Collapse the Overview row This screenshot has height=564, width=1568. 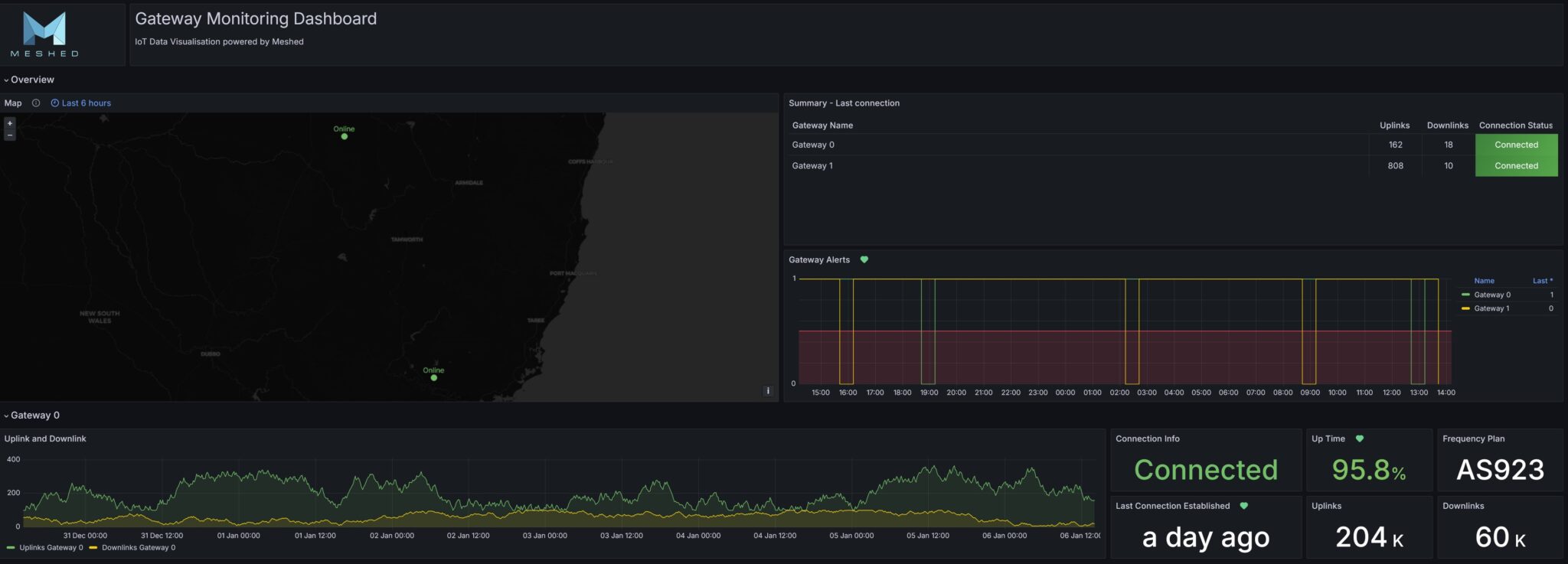click(x=28, y=80)
